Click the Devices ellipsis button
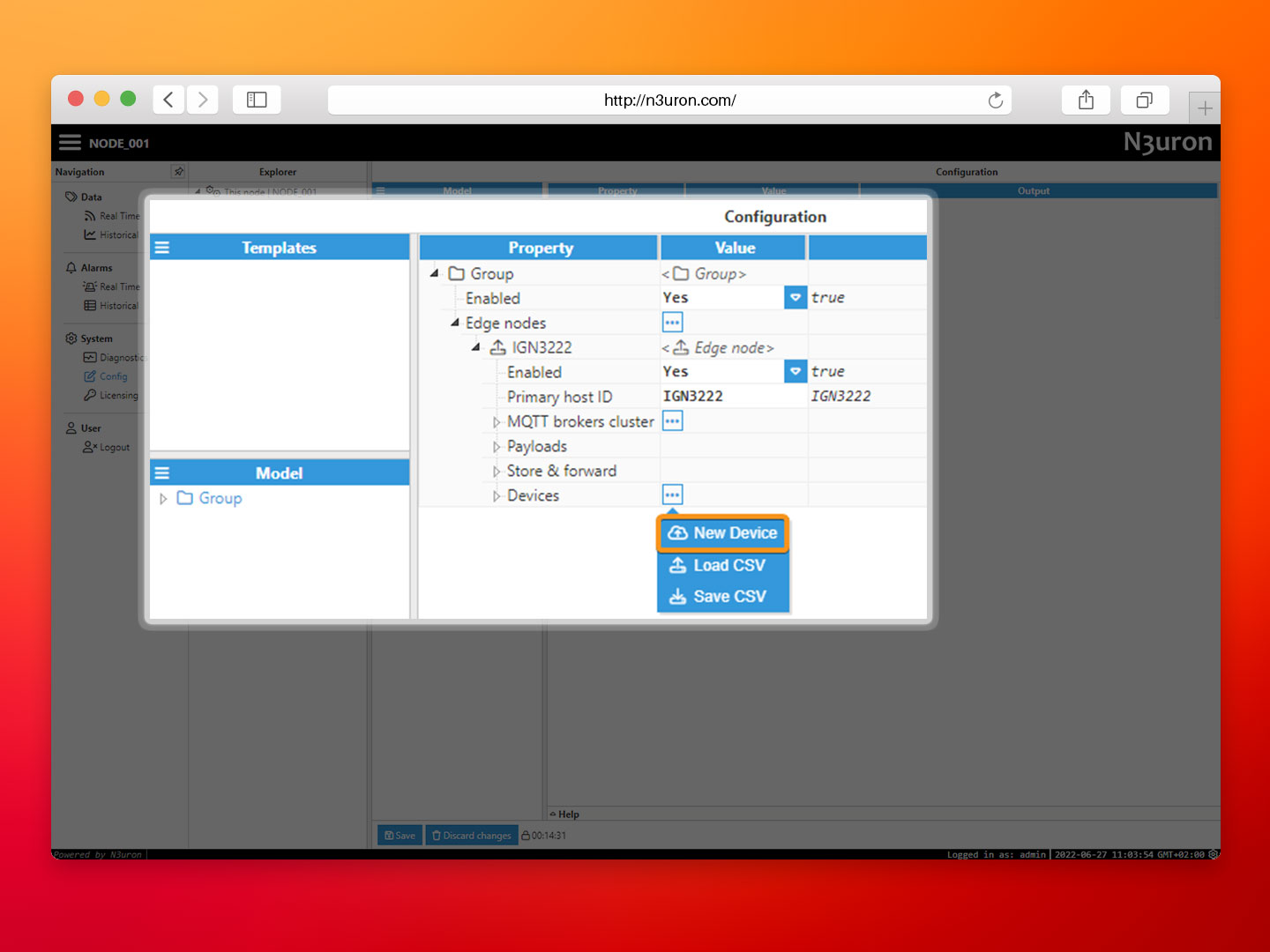This screenshot has width=1270, height=952. tap(672, 495)
